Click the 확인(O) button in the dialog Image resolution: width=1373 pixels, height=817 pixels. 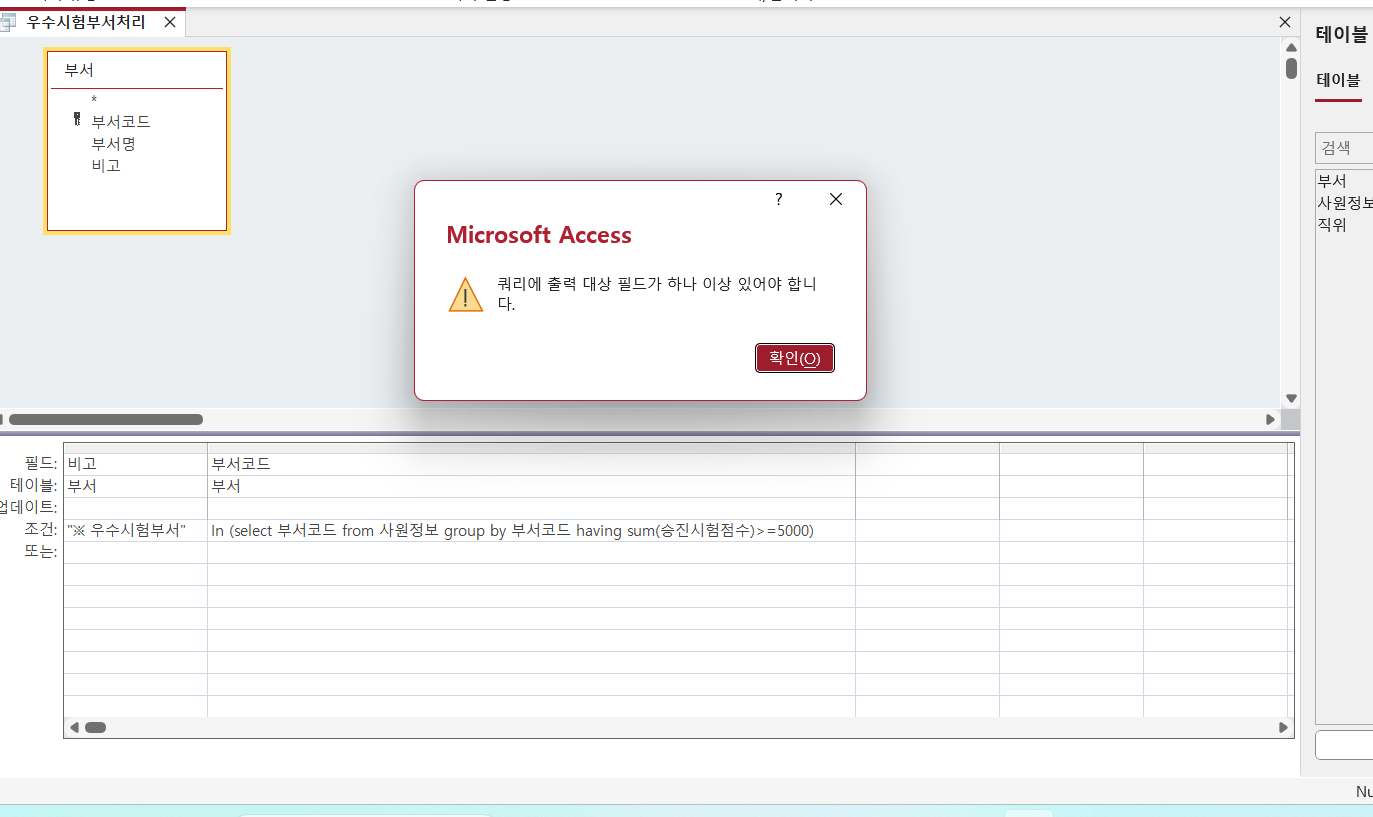(x=794, y=358)
